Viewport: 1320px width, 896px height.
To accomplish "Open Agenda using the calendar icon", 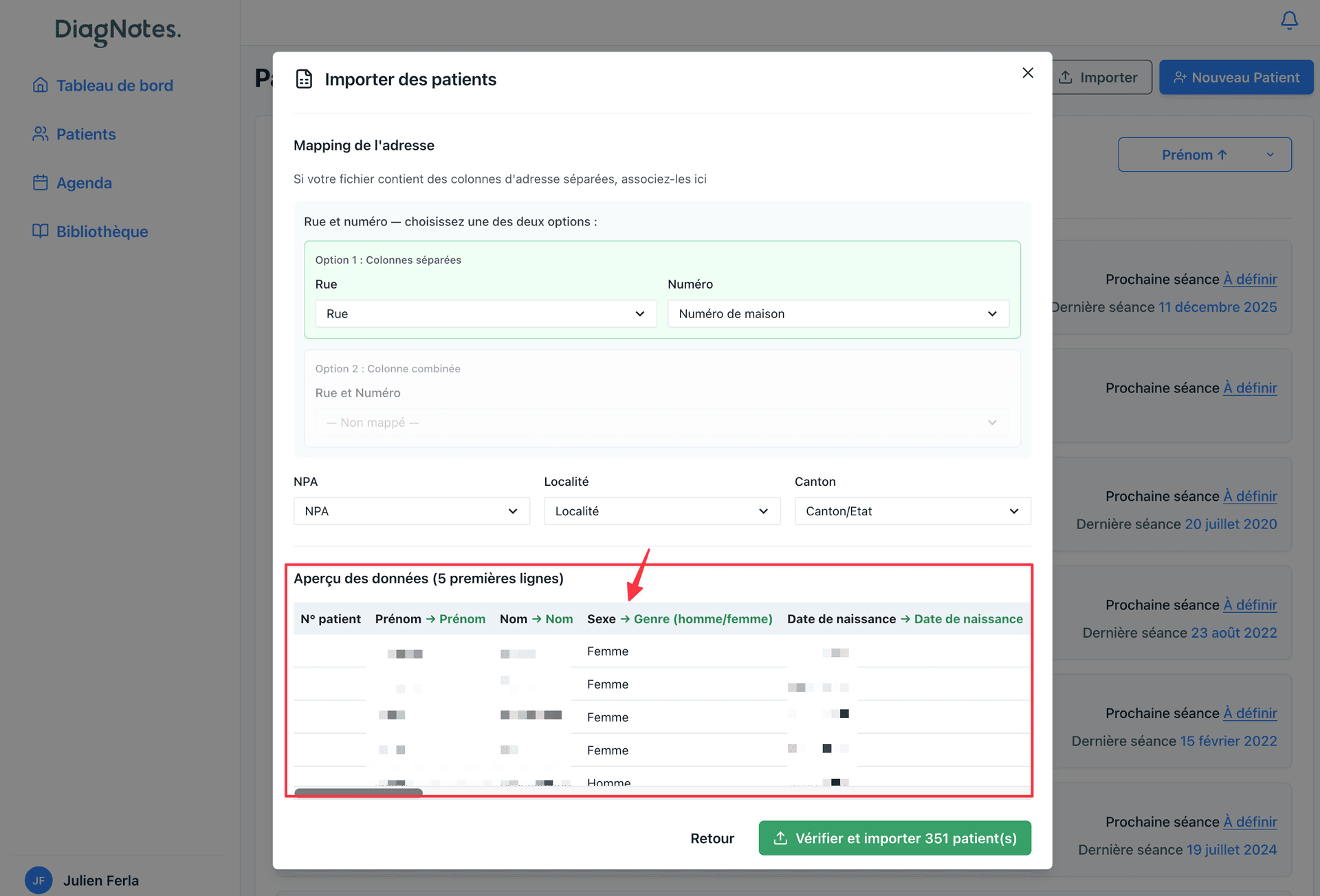I will tap(40, 183).
